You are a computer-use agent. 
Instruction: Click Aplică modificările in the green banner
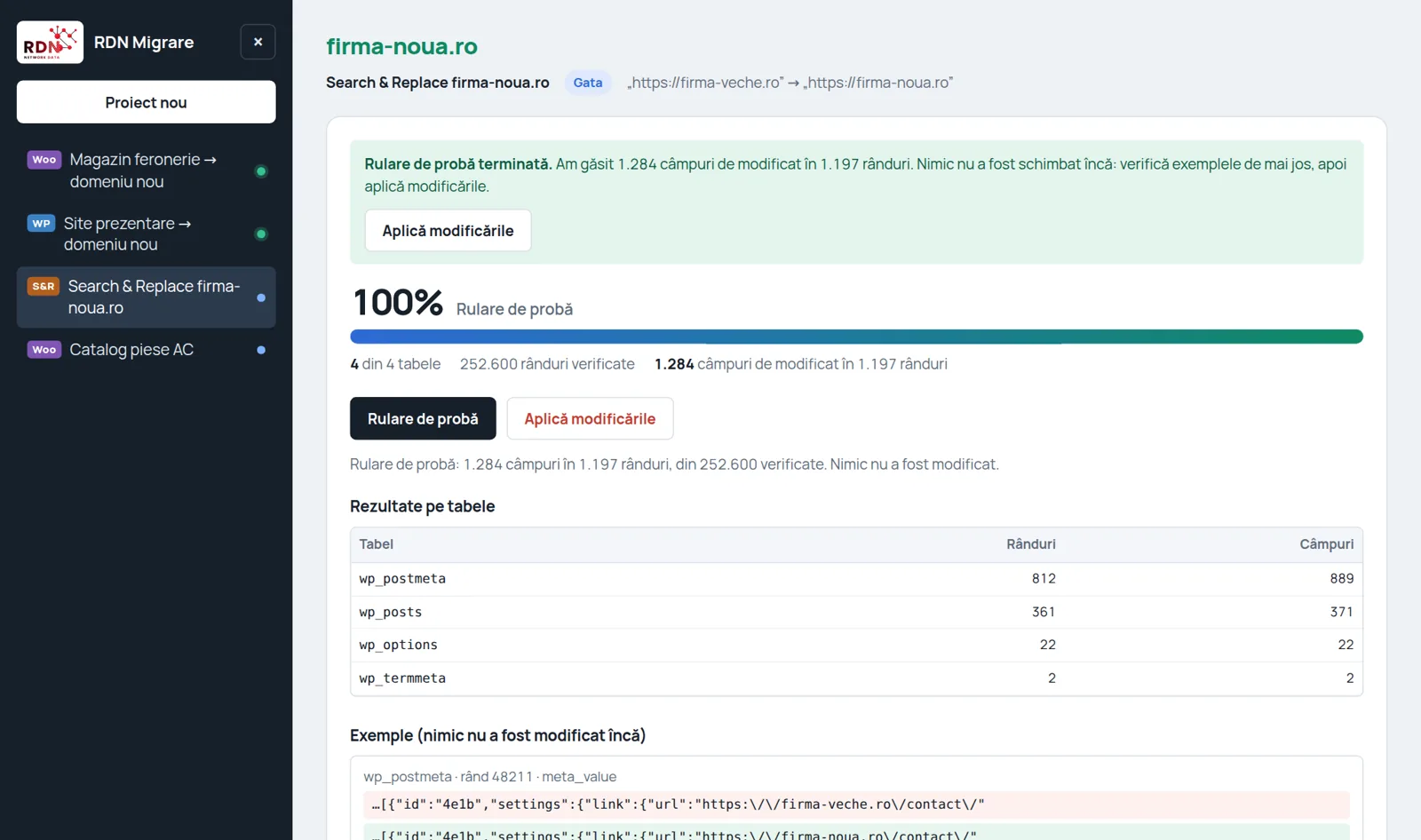[x=448, y=231]
